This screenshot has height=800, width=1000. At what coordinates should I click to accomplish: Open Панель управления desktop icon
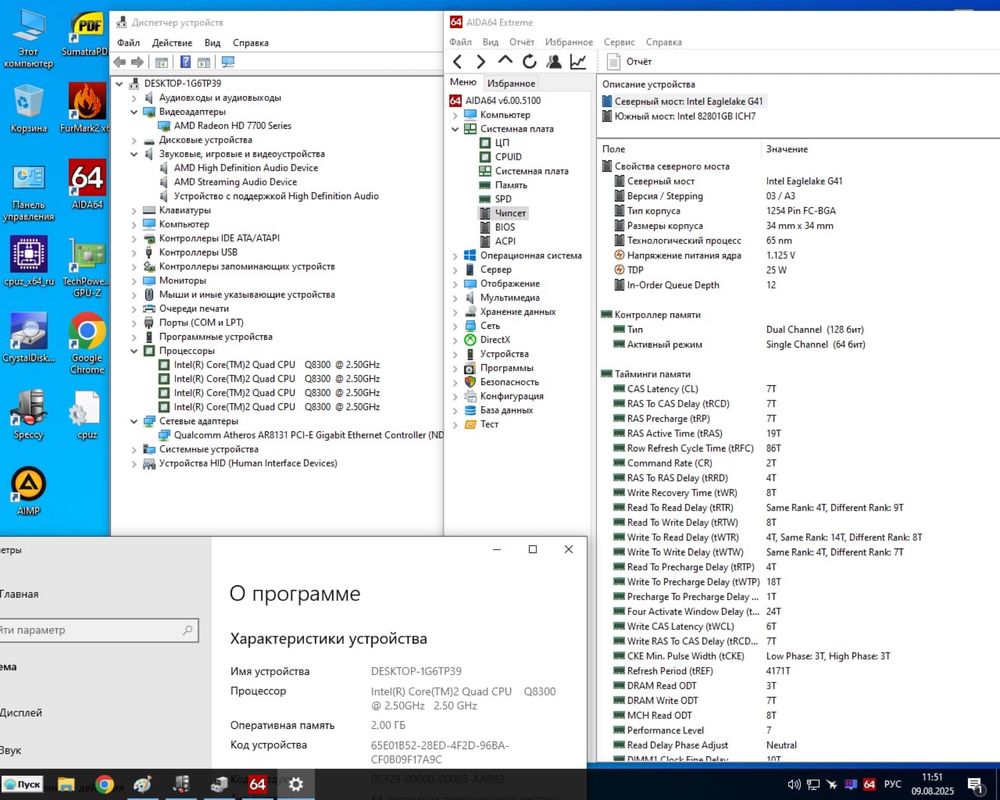(29, 193)
